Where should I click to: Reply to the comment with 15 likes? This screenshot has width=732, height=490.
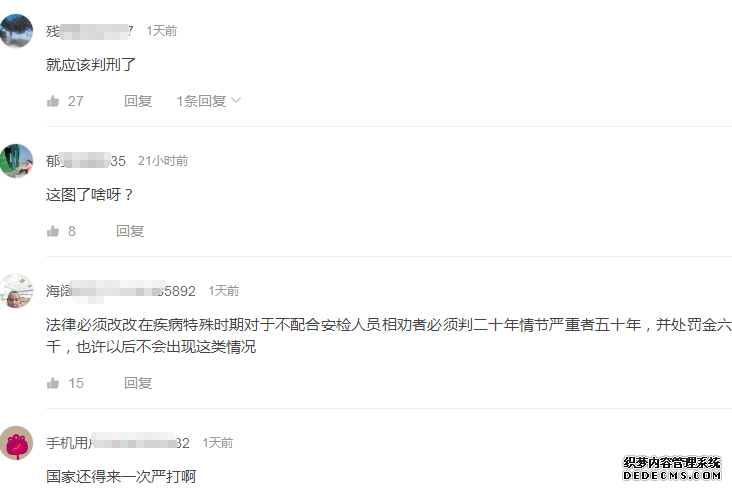click(x=138, y=383)
